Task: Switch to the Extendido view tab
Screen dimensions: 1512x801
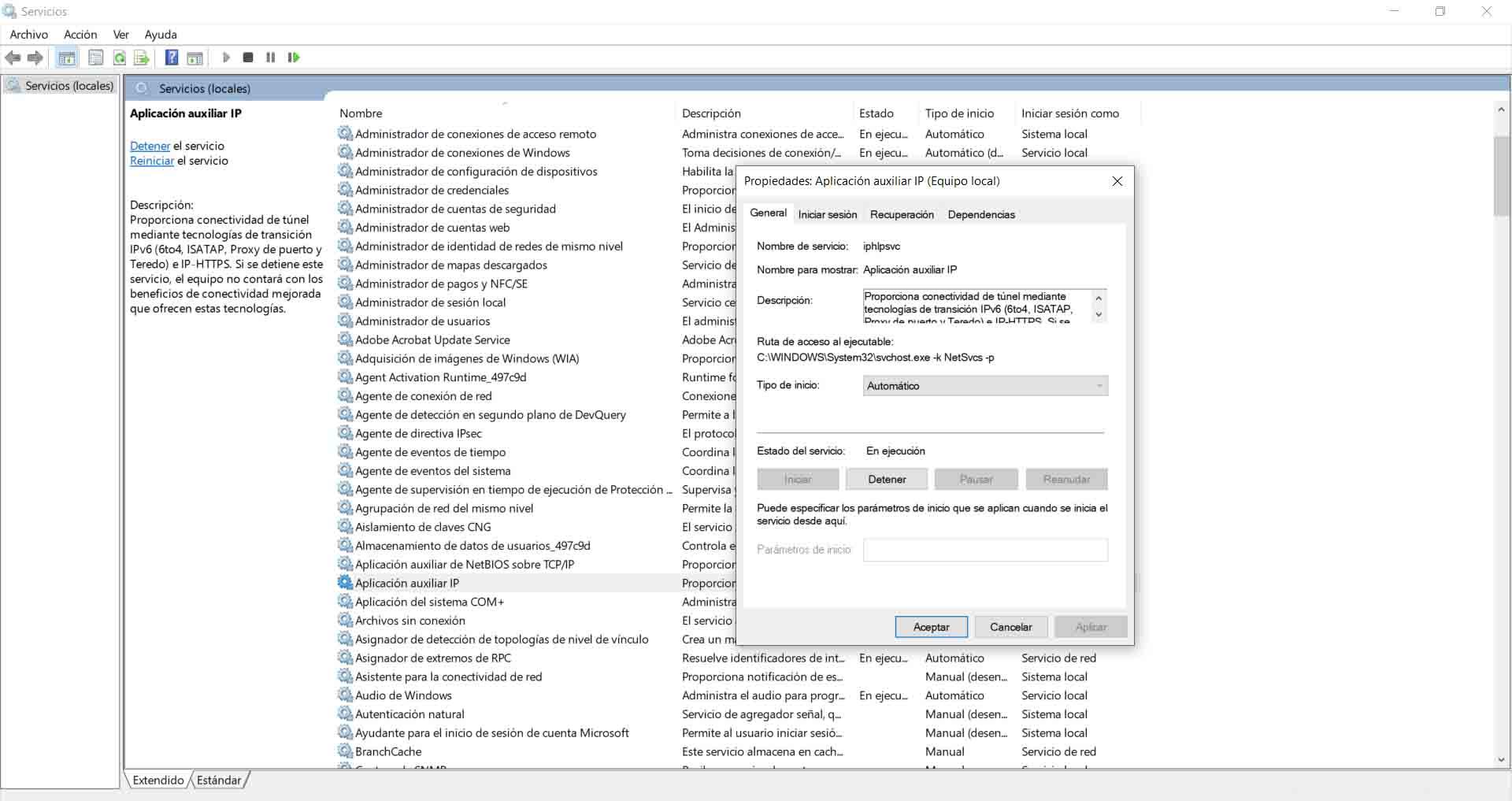Action: pyautogui.click(x=158, y=781)
